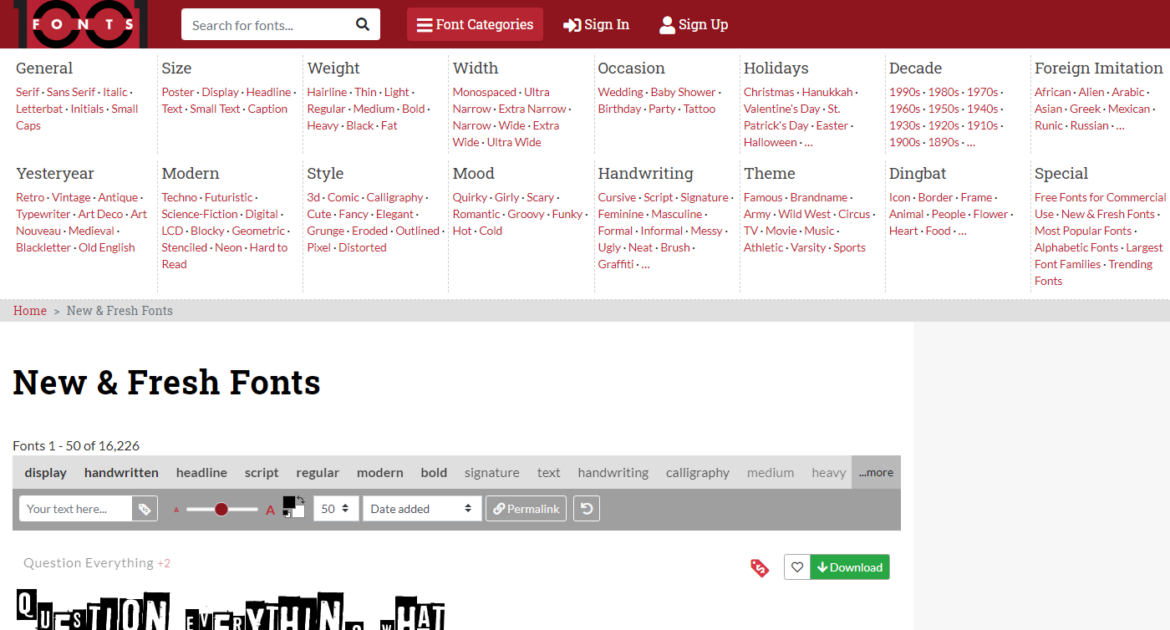Swap the black and white color swatch
Image resolution: width=1170 pixels, height=630 pixels.
300,500
